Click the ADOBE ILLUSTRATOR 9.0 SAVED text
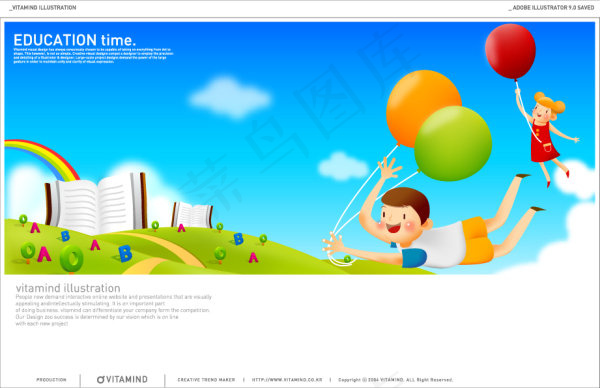 [x=551, y=8]
